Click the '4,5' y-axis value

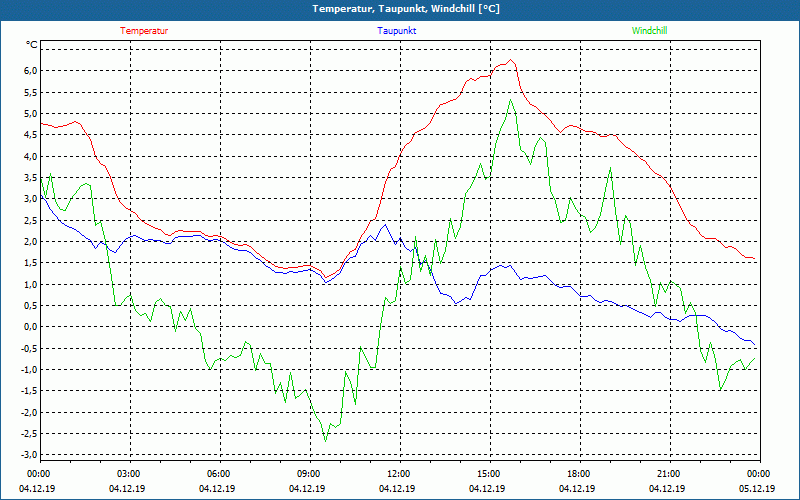point(31,135)
